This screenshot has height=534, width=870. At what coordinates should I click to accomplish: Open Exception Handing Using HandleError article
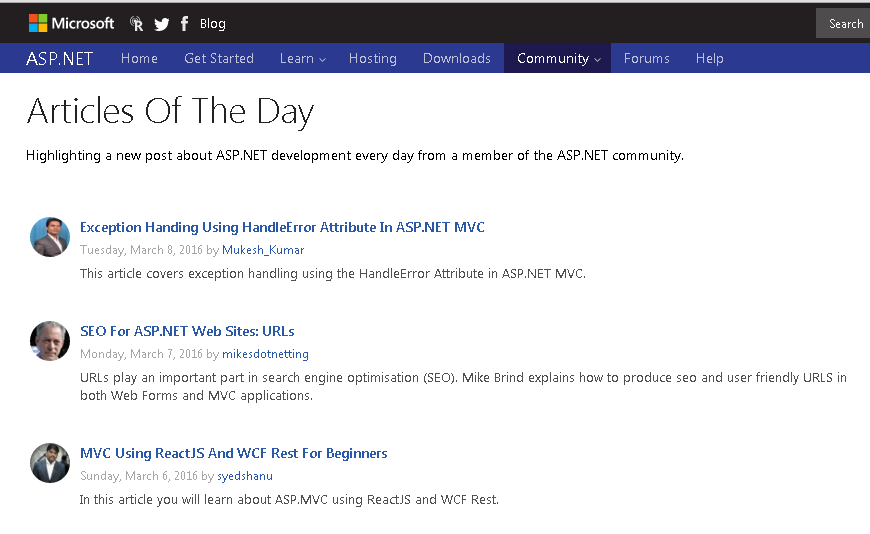[282, 227]
